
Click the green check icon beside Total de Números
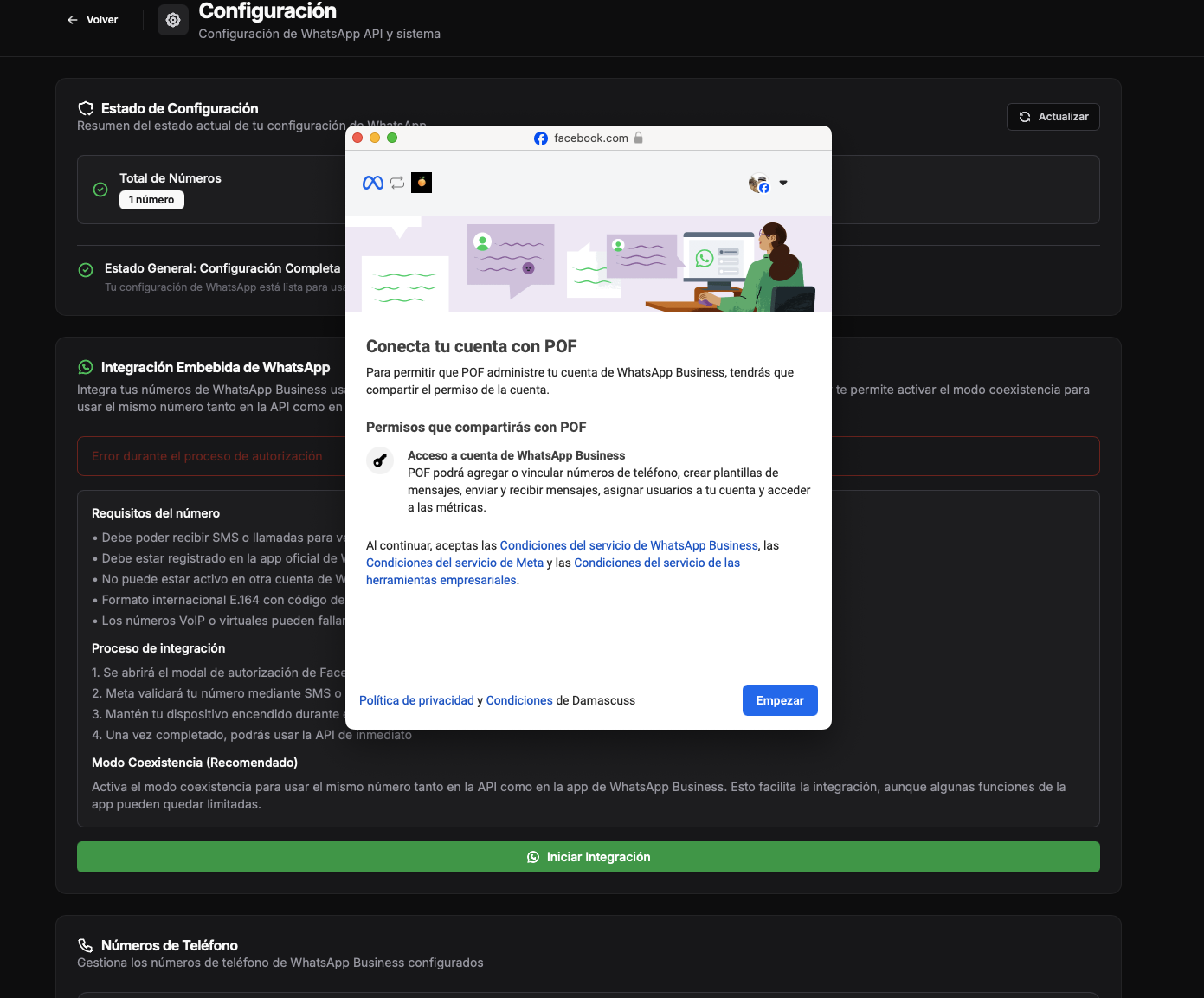100,190
